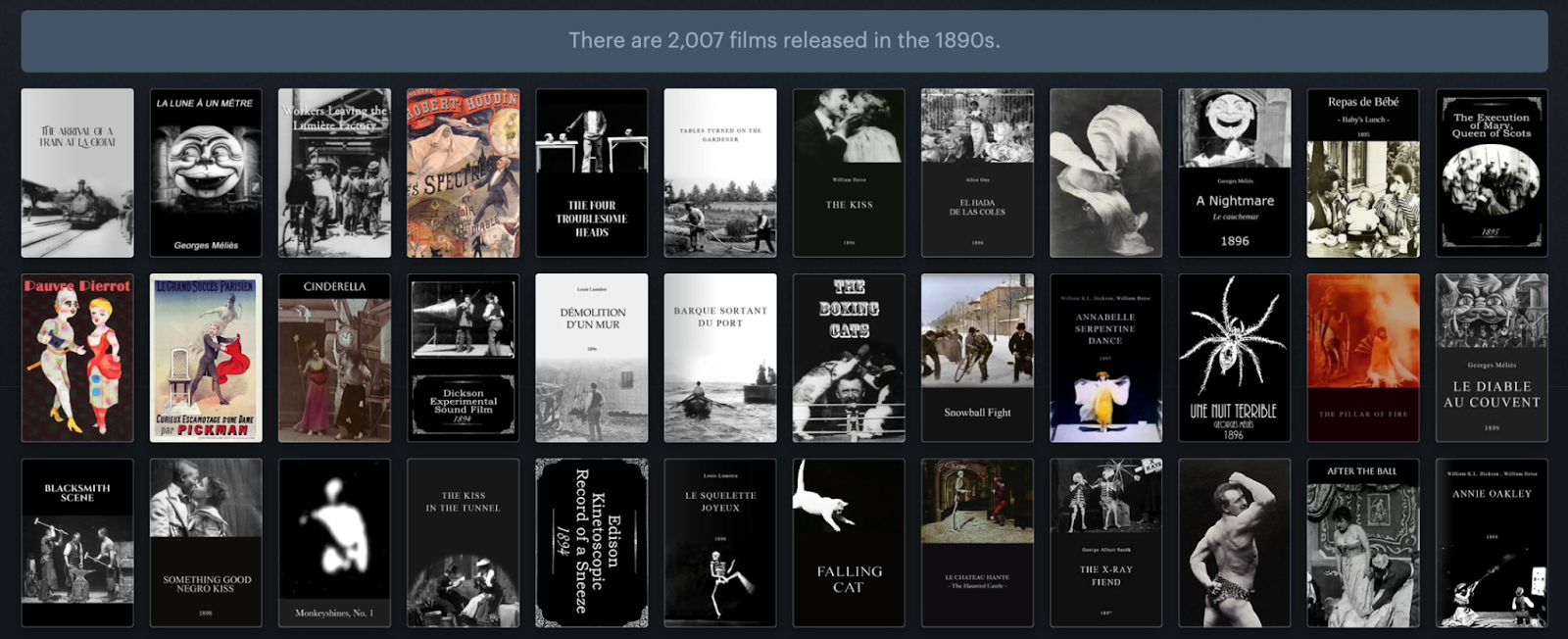
Task: Open The X-Ray Fiend poster
Action: (x=1106, y=543)
